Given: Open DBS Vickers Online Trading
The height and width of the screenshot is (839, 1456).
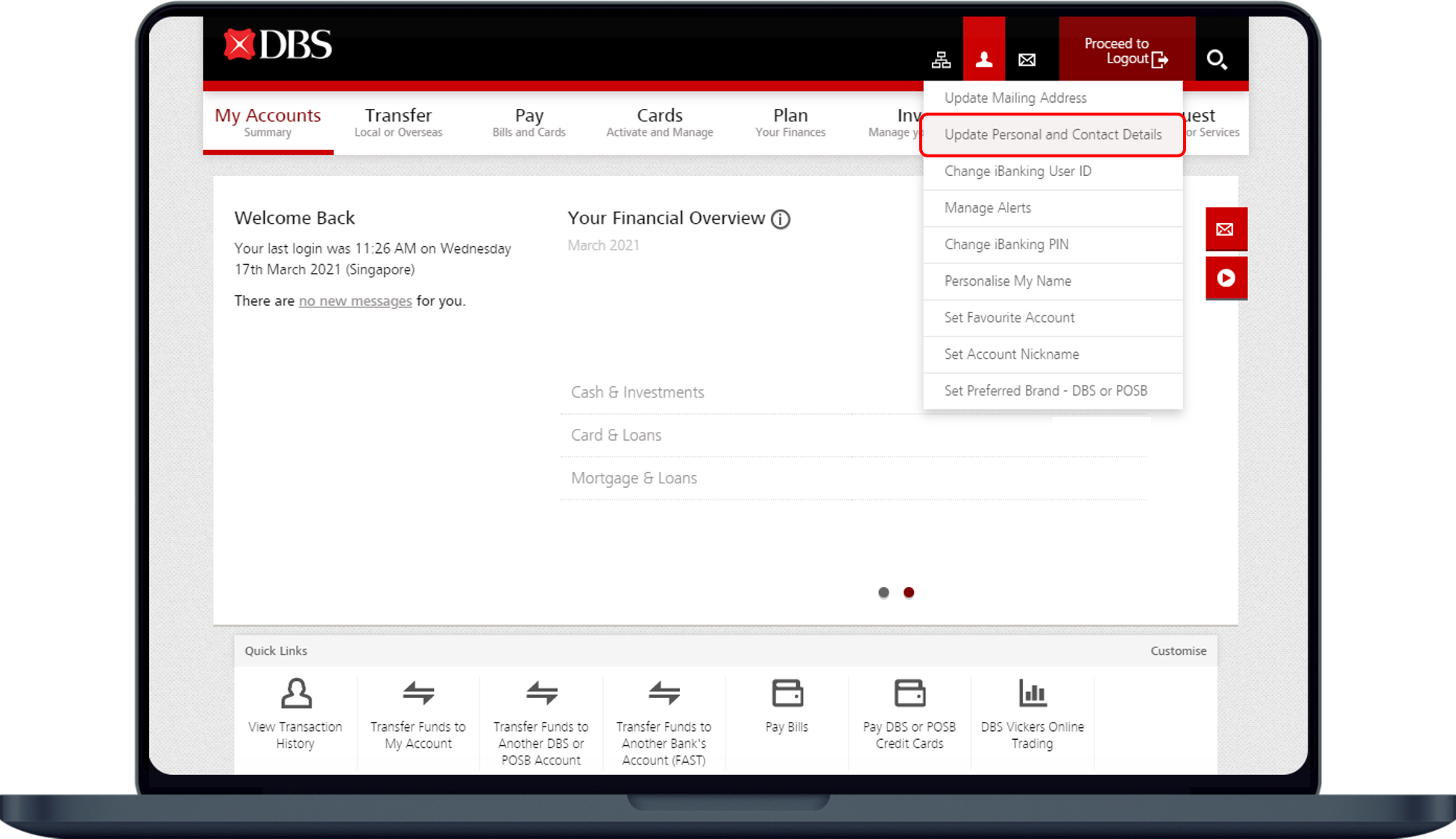Looking at the screenshot, I should click(1033, 714).
